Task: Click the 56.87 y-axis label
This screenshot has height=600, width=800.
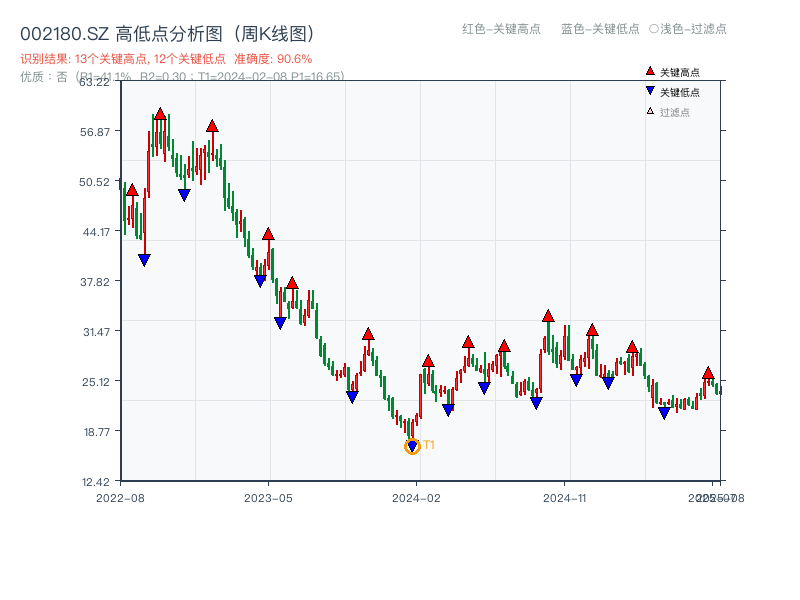Action: [x=95, y=132]
